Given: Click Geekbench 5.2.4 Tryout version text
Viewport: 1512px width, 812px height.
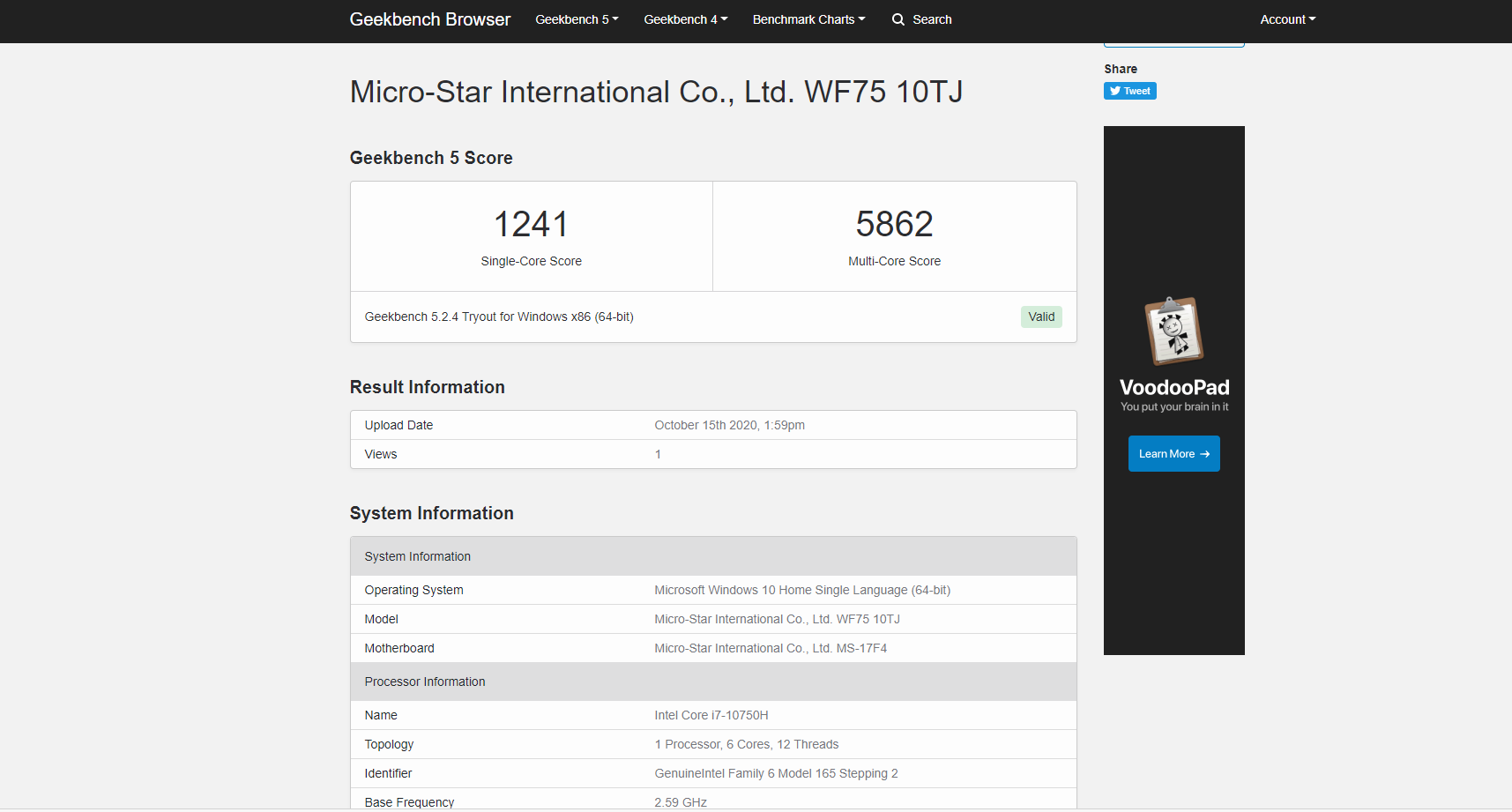Looking at the screenshot, I should pyautogui.click(x=499, y=317).
